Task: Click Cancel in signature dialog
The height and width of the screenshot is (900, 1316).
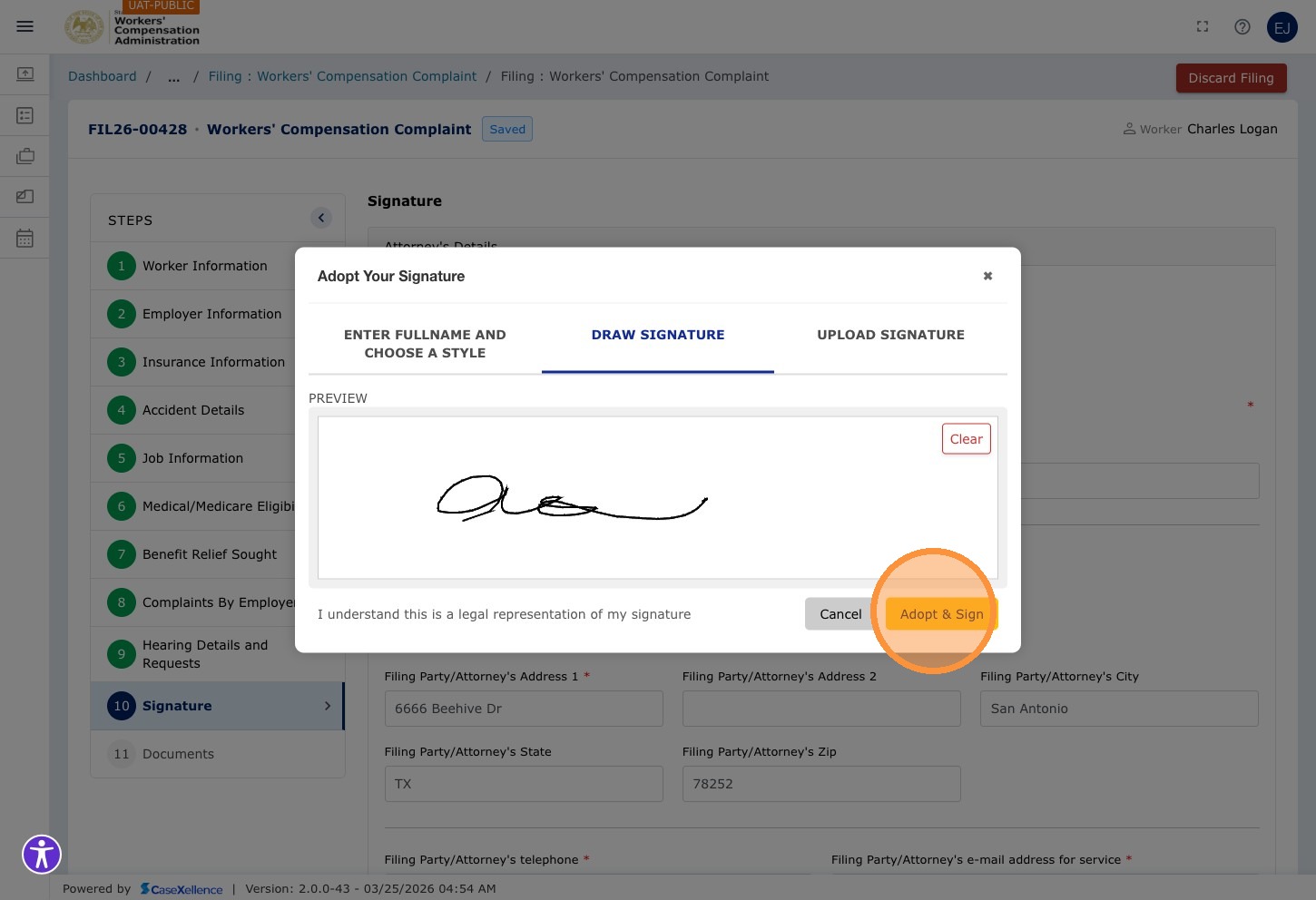Action: (840, 614)
